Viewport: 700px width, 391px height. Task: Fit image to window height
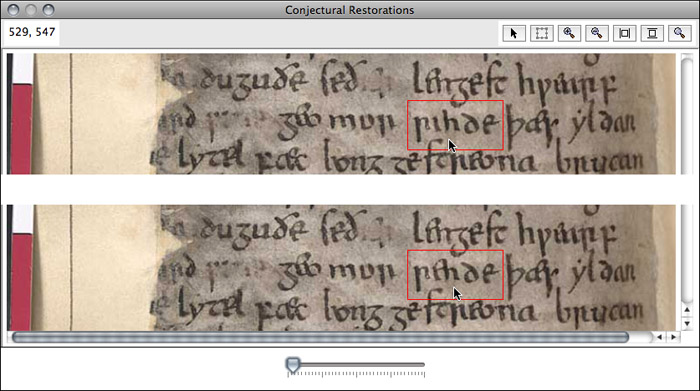pyautogui.click(x=652, y=33)
